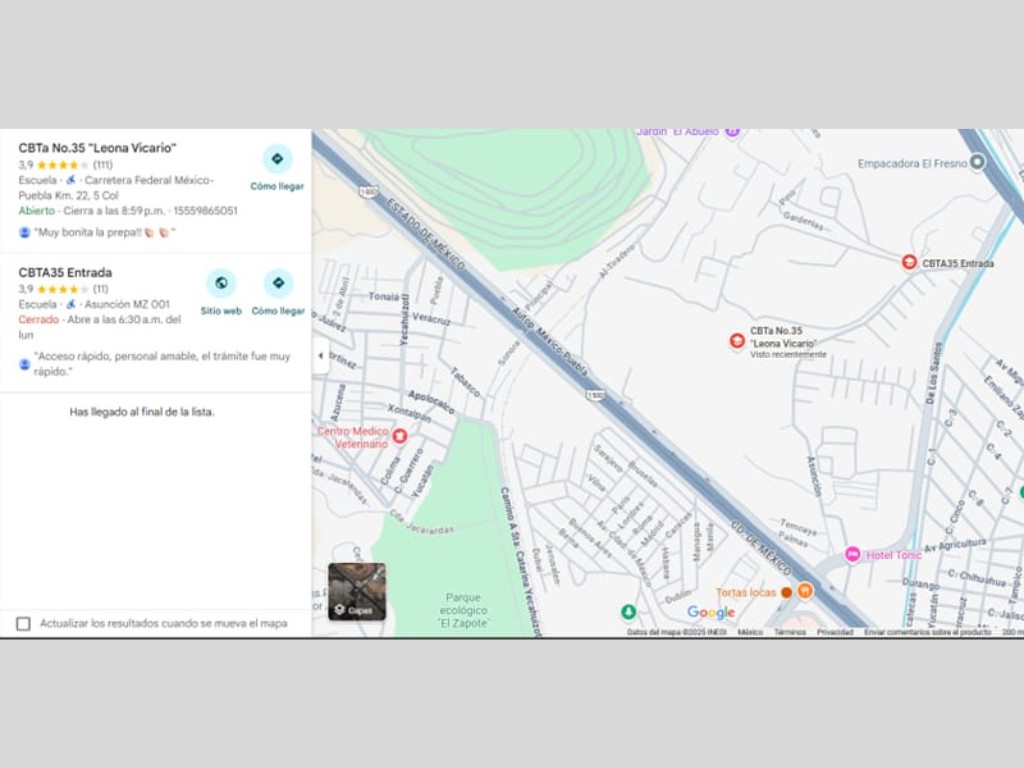The width and height of the screenshot is (1024, 768).
Task: Open the Términos link in map footer
Action: coord(789,632)
